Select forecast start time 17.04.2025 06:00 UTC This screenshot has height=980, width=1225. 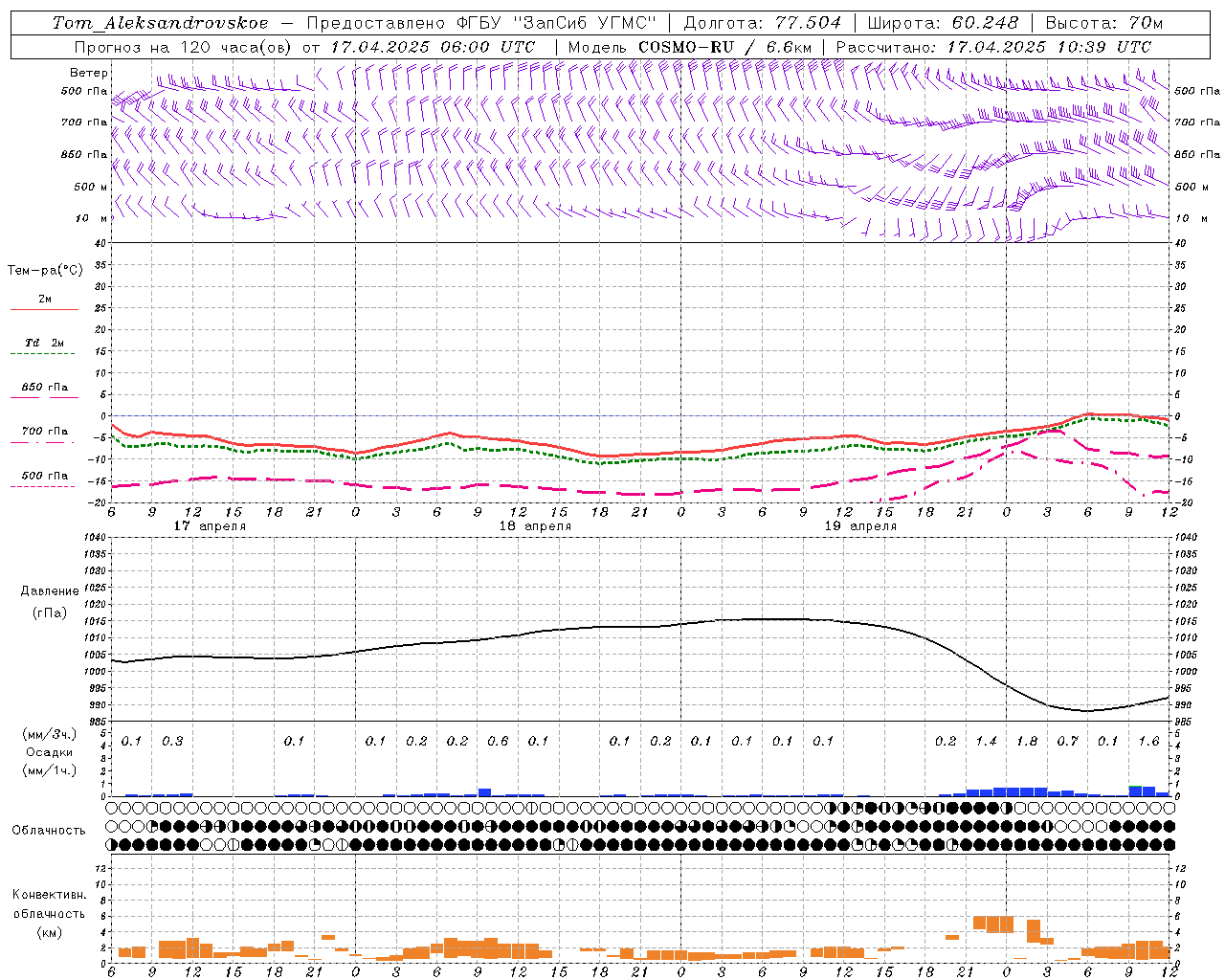(x=433, y=47)
